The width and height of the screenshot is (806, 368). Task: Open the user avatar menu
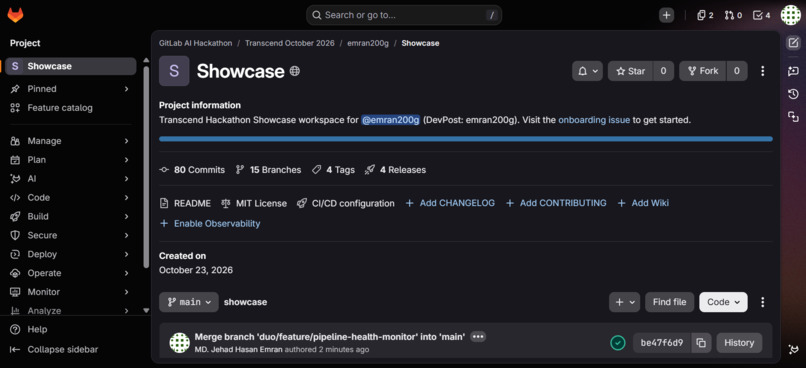[x=791, y=15]
